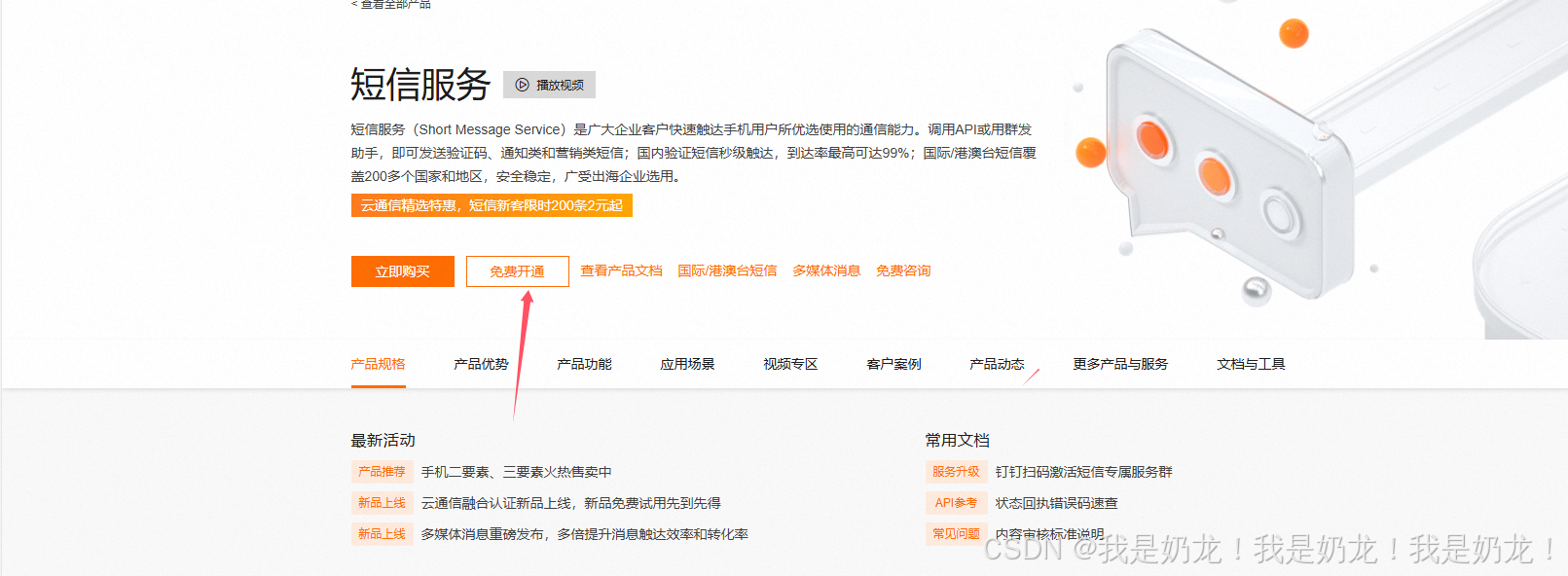Go to the 客户案例 tab
1568x576 pixels.
[893, 364]
